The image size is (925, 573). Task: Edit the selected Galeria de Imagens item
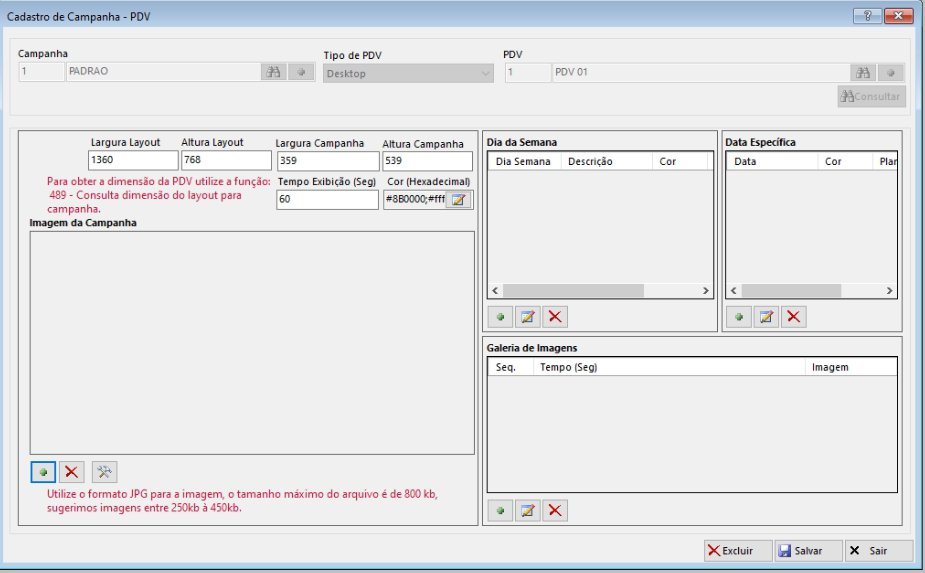click(x=528, y=510)
